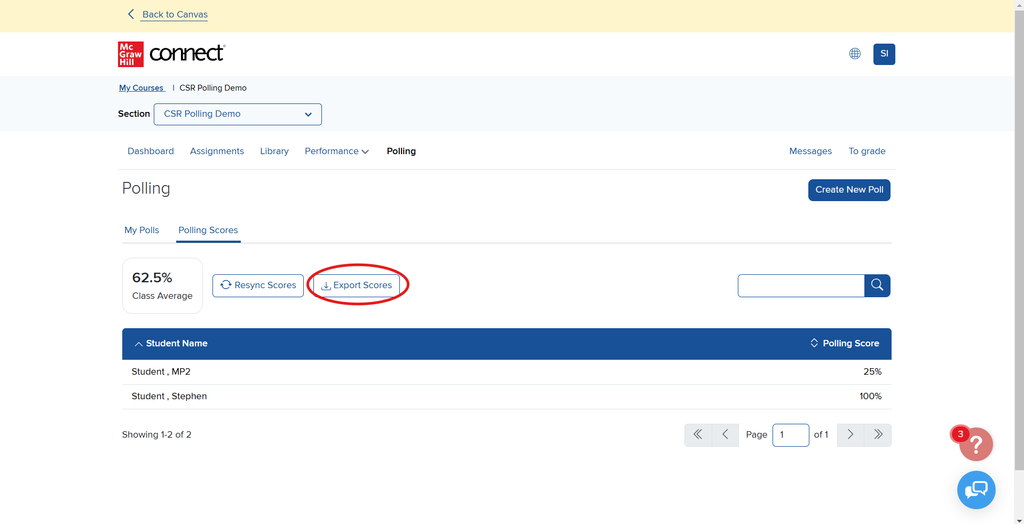1024x524 pixels.
Task: Go to the previous page arrow
Action: pos(725,435)
